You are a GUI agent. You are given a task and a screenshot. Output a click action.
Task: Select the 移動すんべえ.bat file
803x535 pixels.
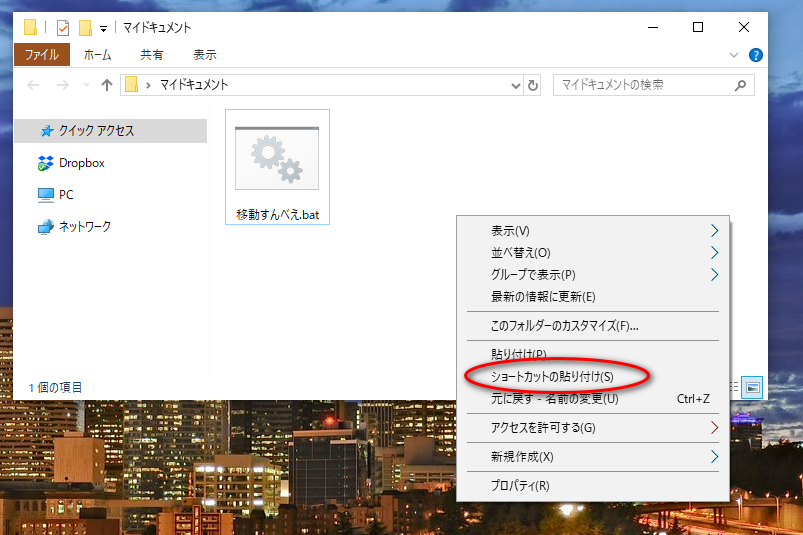point(277,166)
